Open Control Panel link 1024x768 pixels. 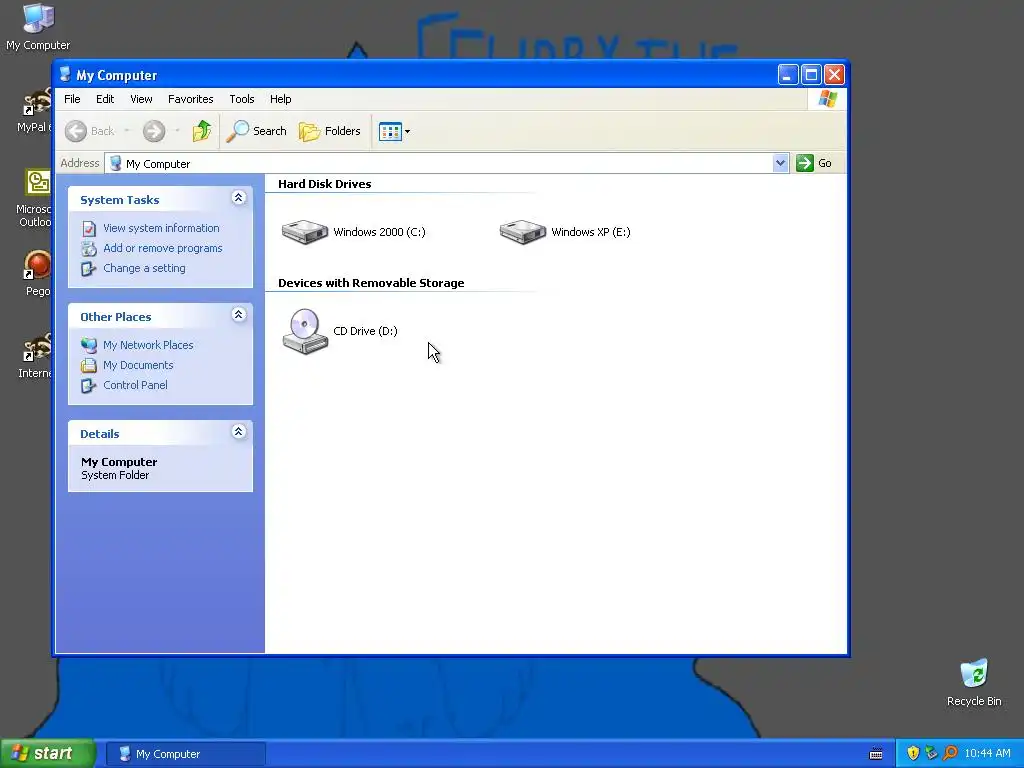(x=135, y=385)
